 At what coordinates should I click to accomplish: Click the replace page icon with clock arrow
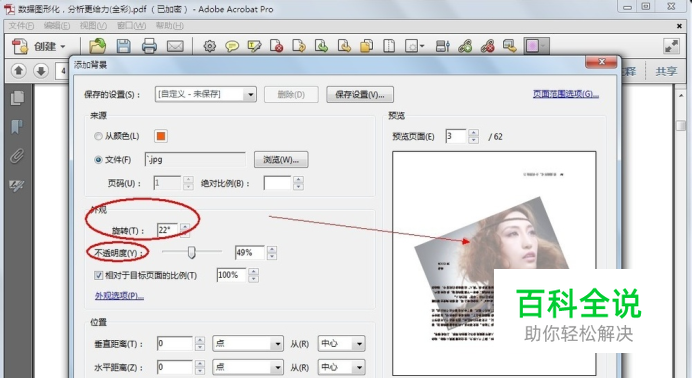(344, 46)
